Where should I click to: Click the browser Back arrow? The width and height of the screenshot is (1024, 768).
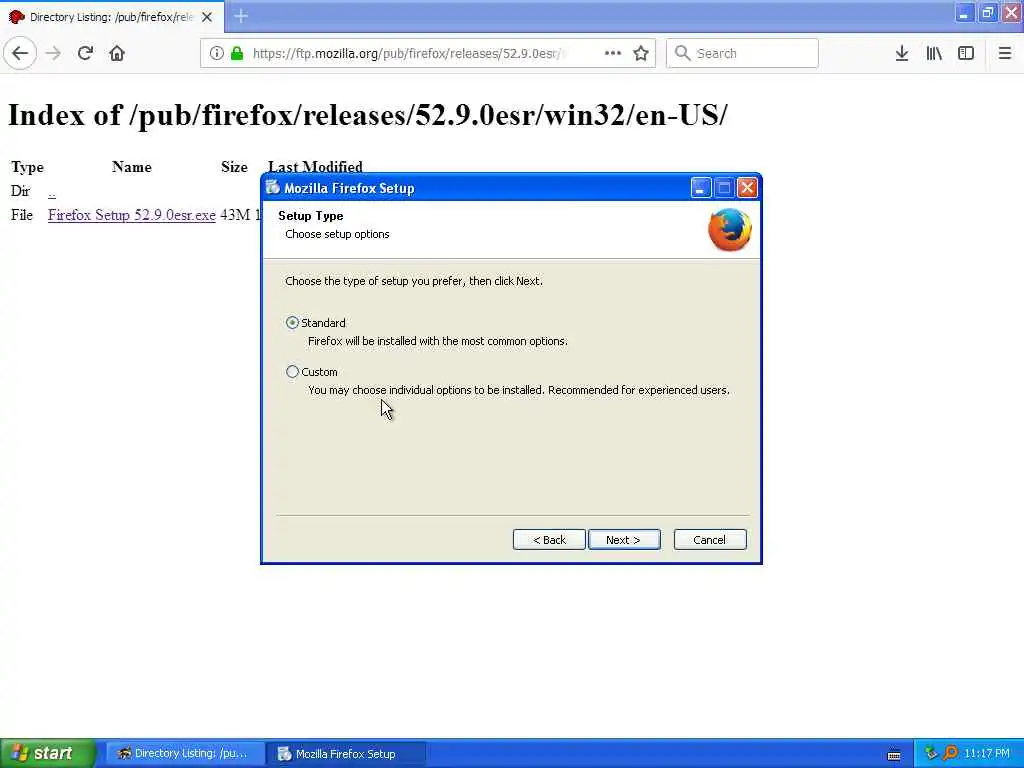pos(20,54)
